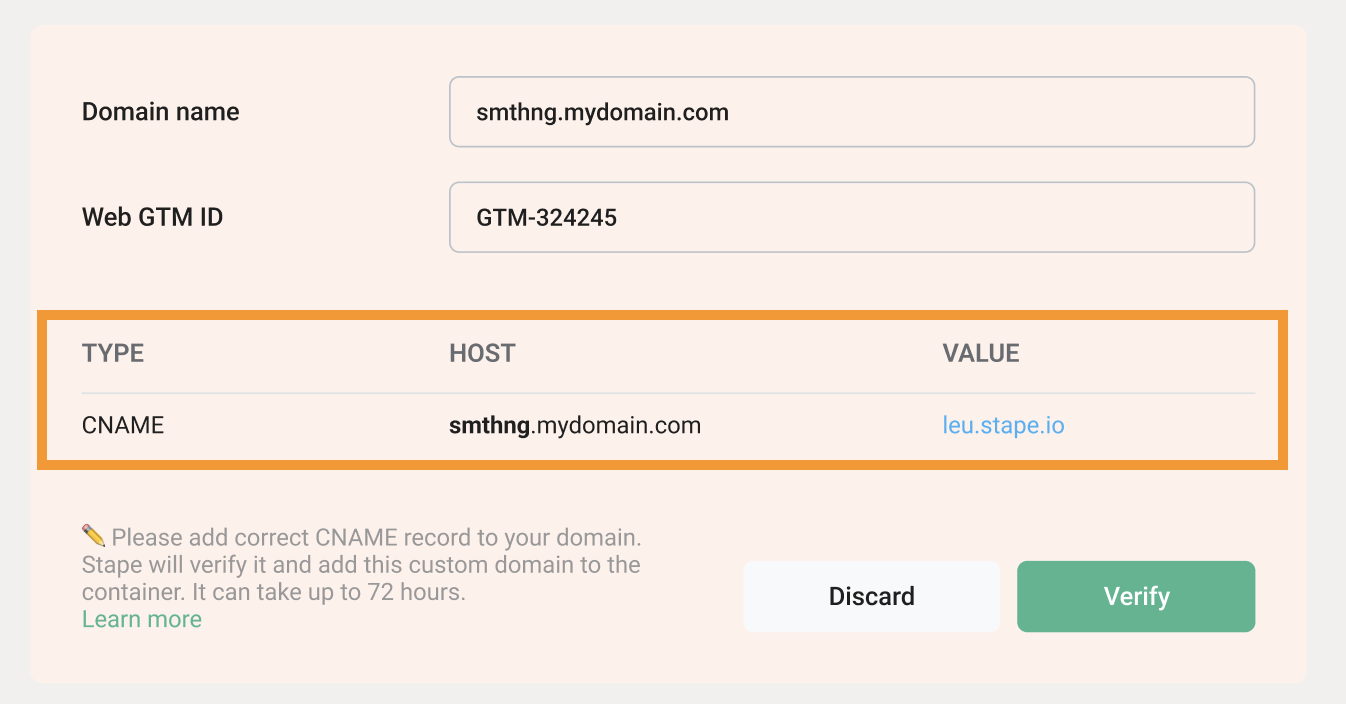Select the VALUE column header
1346x704 pixels.
(x=981, y=353)
